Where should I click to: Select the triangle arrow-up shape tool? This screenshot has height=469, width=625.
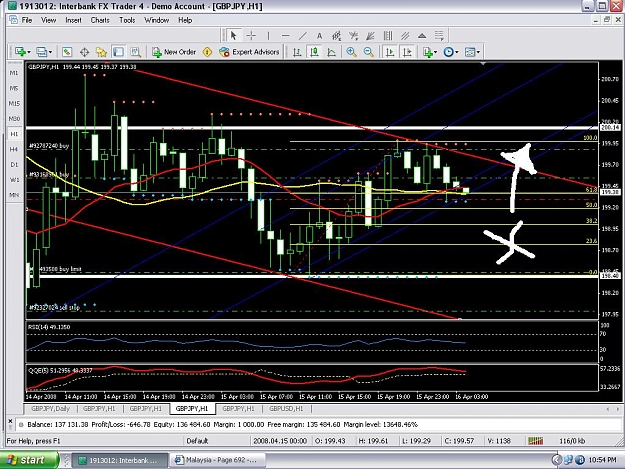(422, 36)
